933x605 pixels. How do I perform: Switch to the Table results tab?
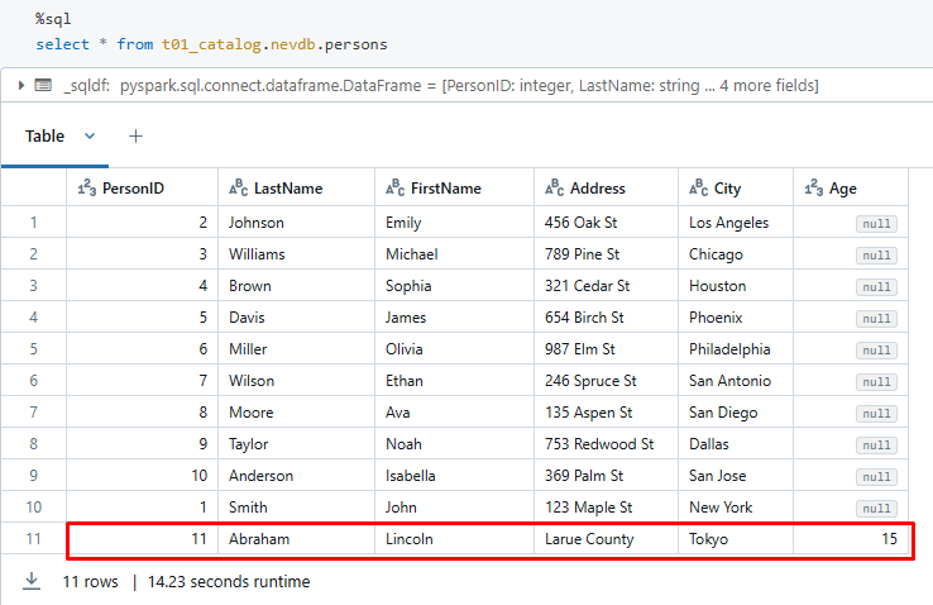tap(45, 136)
